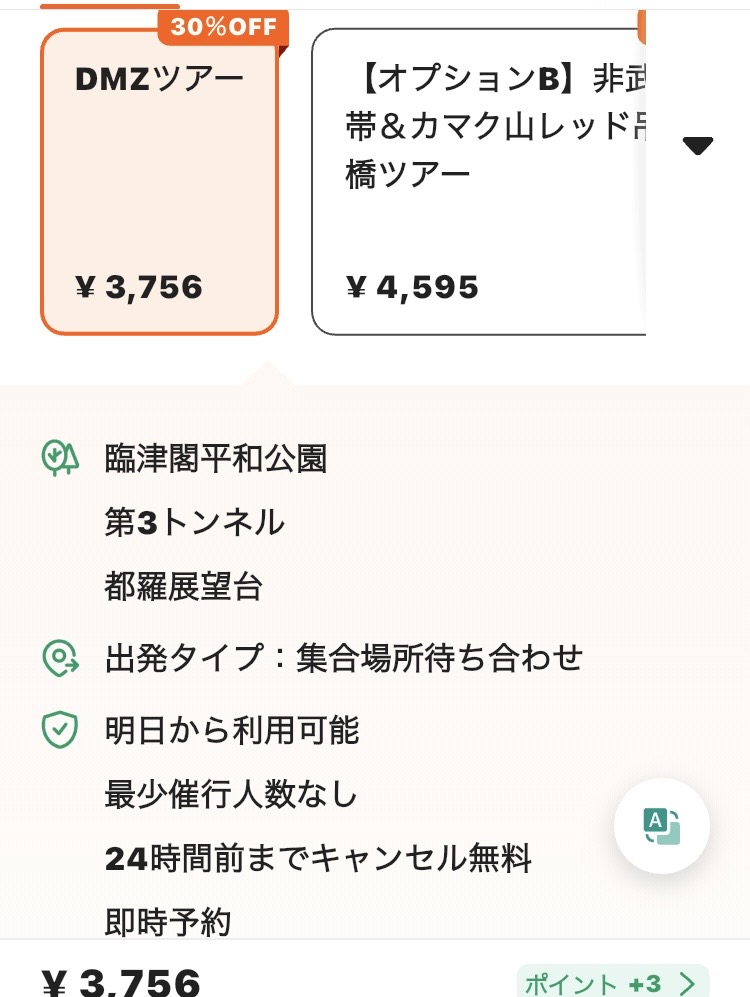Tap the translate floating icon
Screen dimensions: 750x997
tap(661, 826)
